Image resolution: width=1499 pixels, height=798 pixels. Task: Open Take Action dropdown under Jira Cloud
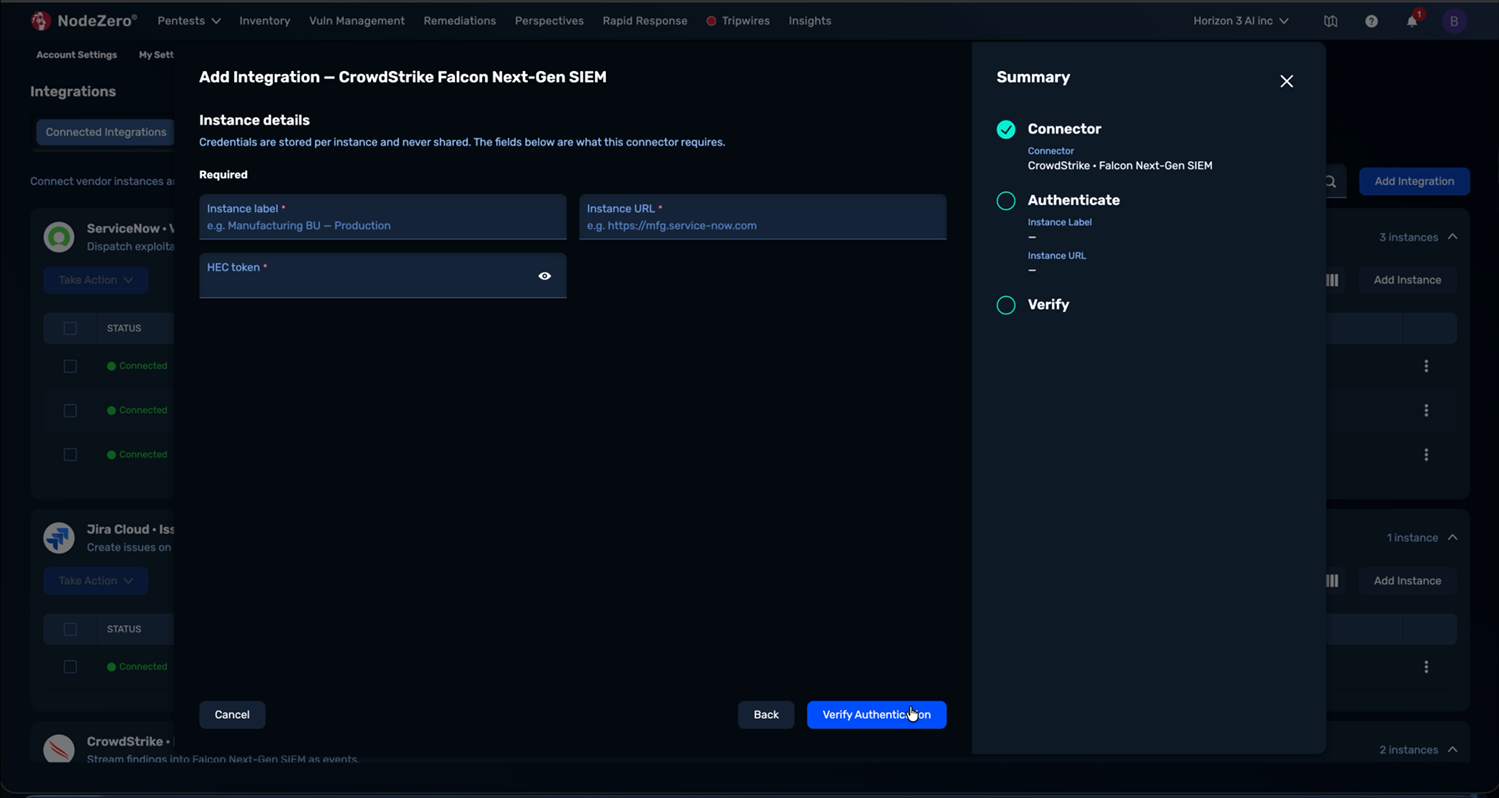[96, 581]
